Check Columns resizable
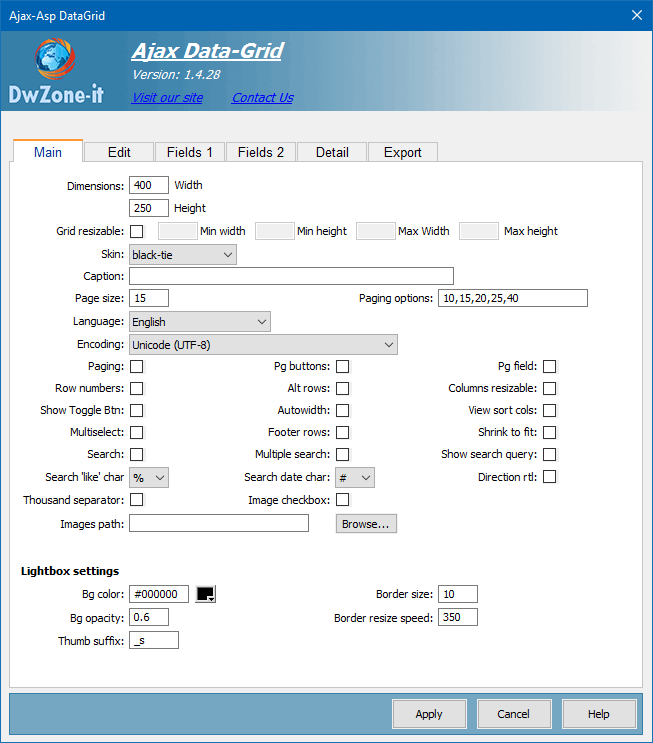653x743 pixels. click(550, 389)
